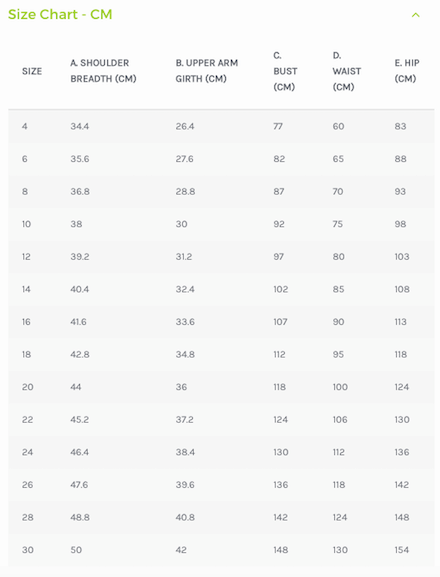Select the size 20 row label

28,387
